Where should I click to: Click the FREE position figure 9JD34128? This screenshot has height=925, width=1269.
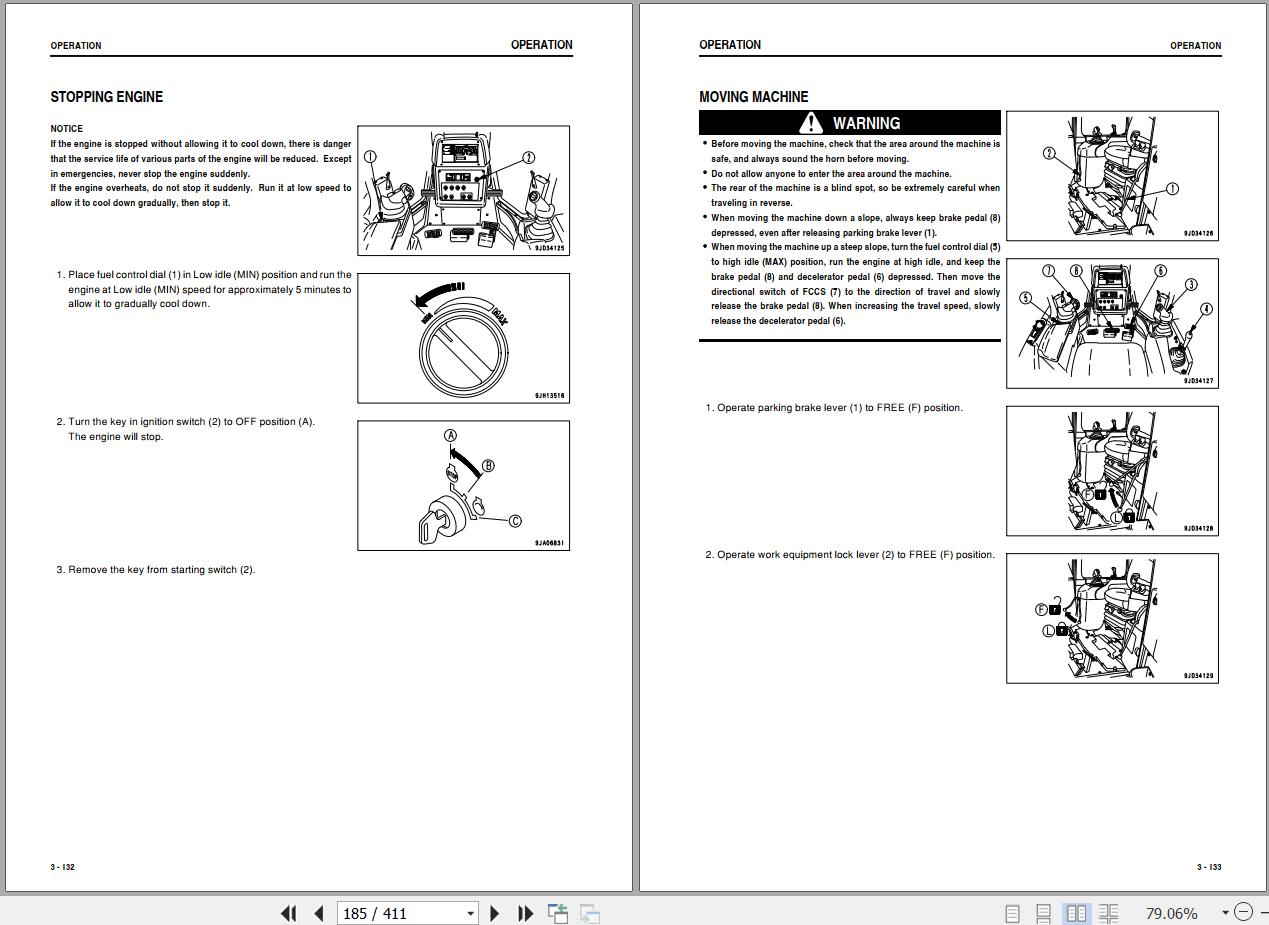[1112, 470]
